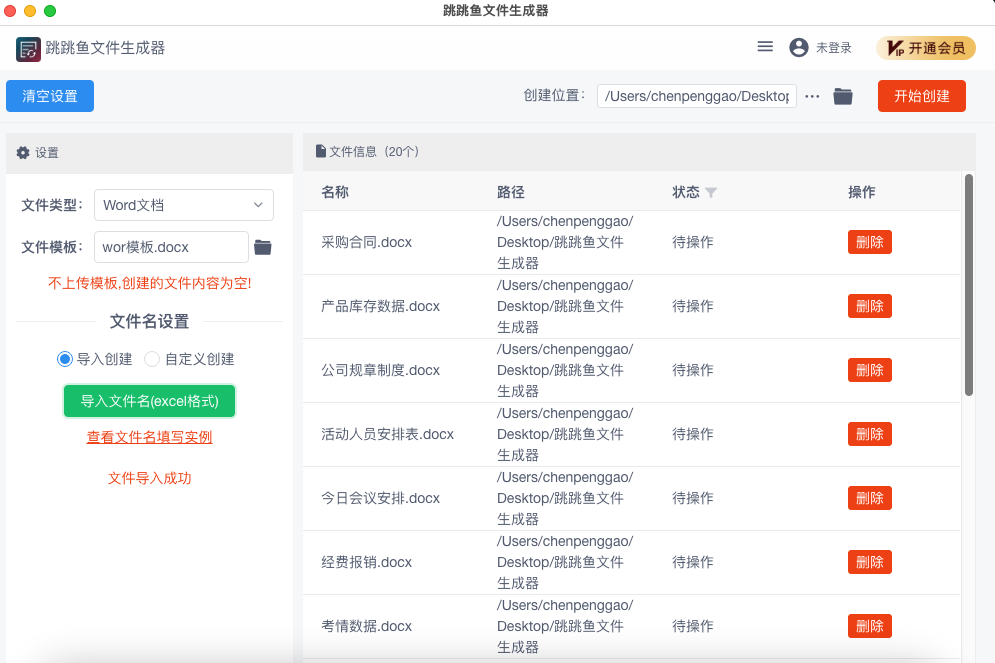Viewport: 995px width, 663px height.
Task: Open the hamburger menu icon
Action: (765, 46)
